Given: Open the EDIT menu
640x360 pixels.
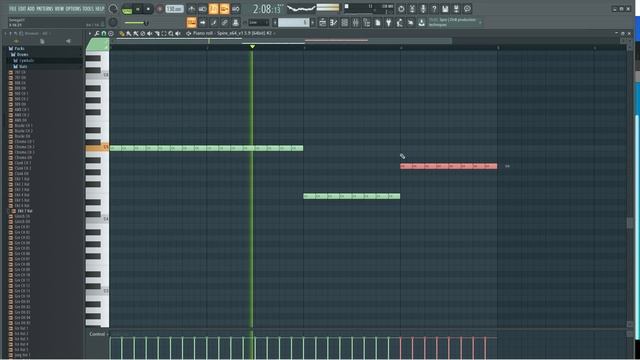Looking at the screenshot, I should tap(22, 9).
